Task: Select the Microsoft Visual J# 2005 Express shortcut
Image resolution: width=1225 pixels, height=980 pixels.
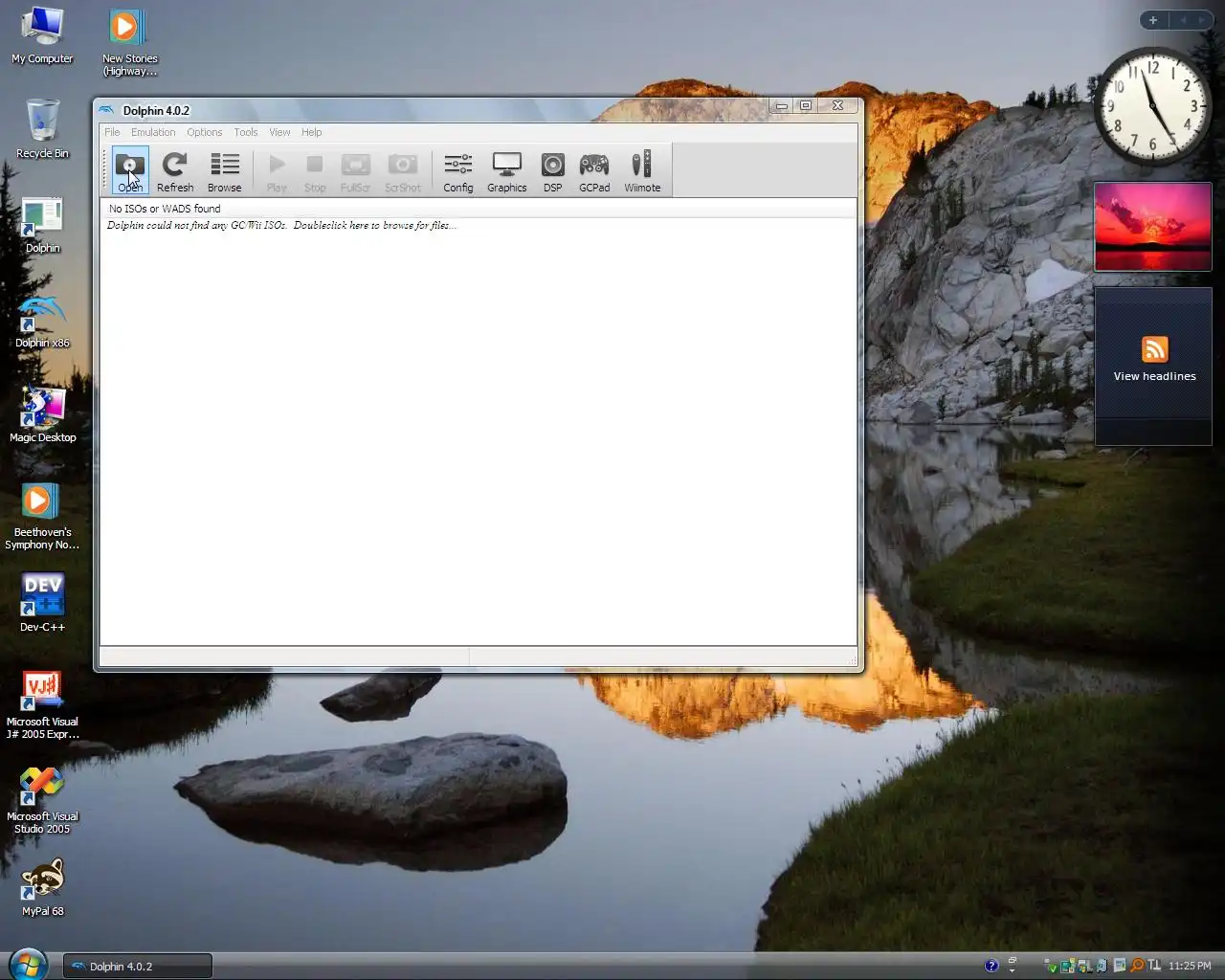Action: pos(42,705)
